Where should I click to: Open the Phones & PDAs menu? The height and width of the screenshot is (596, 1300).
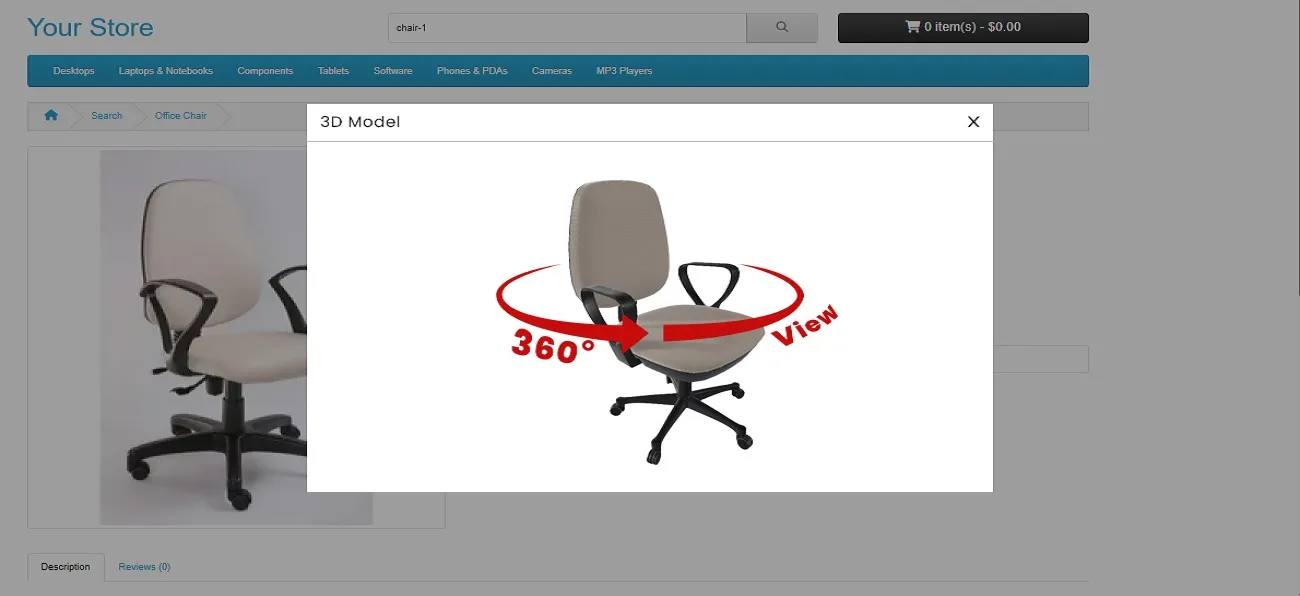point(472,71)
